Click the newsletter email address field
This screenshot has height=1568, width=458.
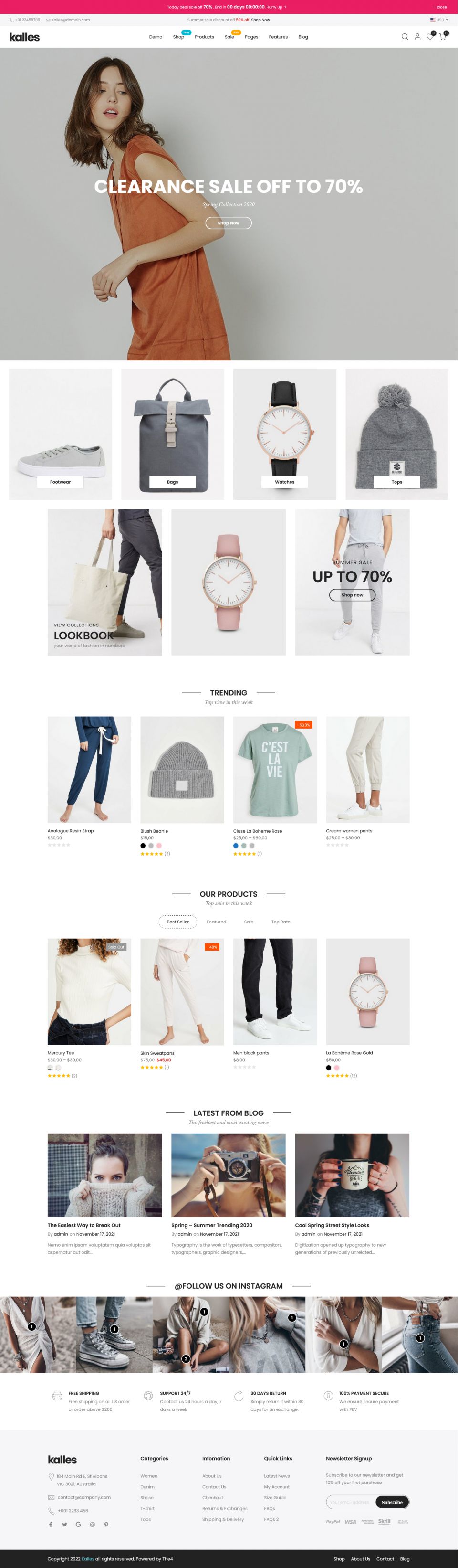[351, 1502]
